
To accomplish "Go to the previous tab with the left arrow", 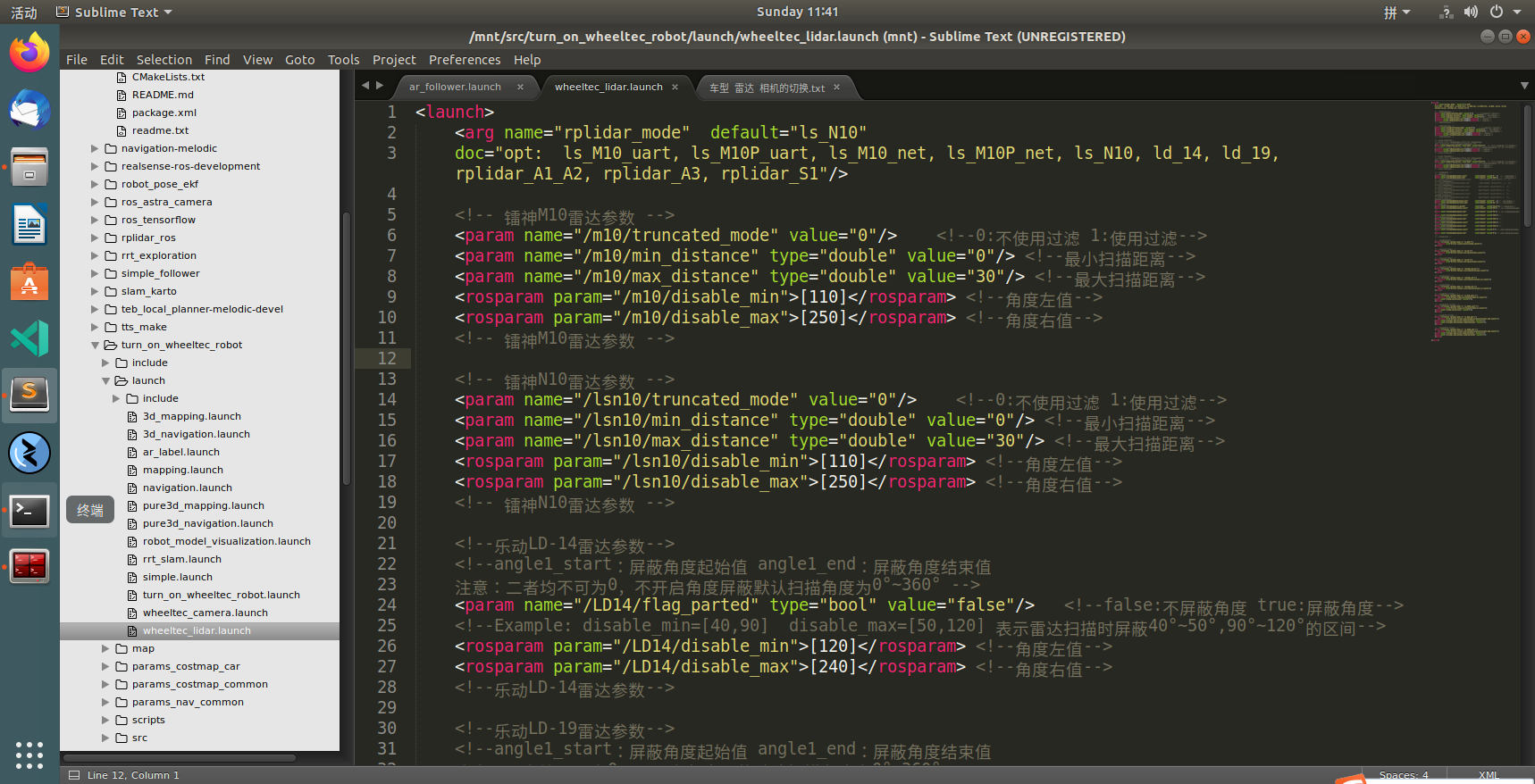I will coord(365,86).
